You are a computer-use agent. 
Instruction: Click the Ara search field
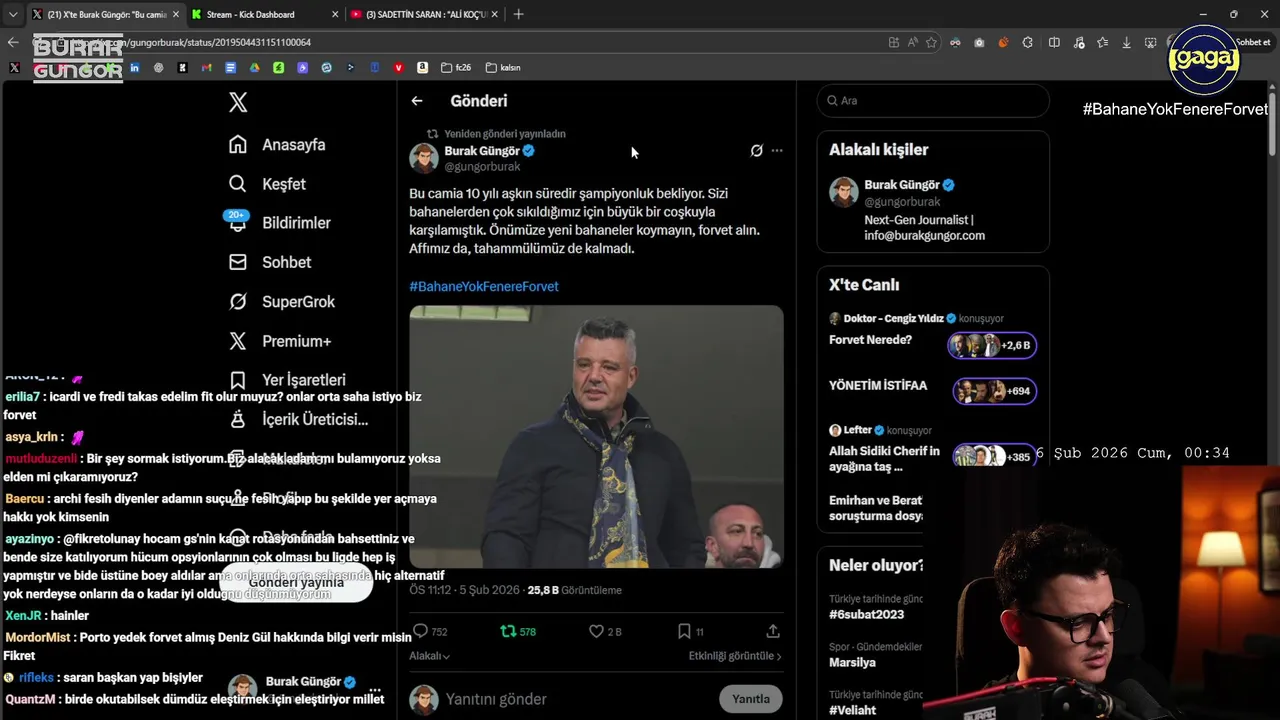(x=933, y=101)
